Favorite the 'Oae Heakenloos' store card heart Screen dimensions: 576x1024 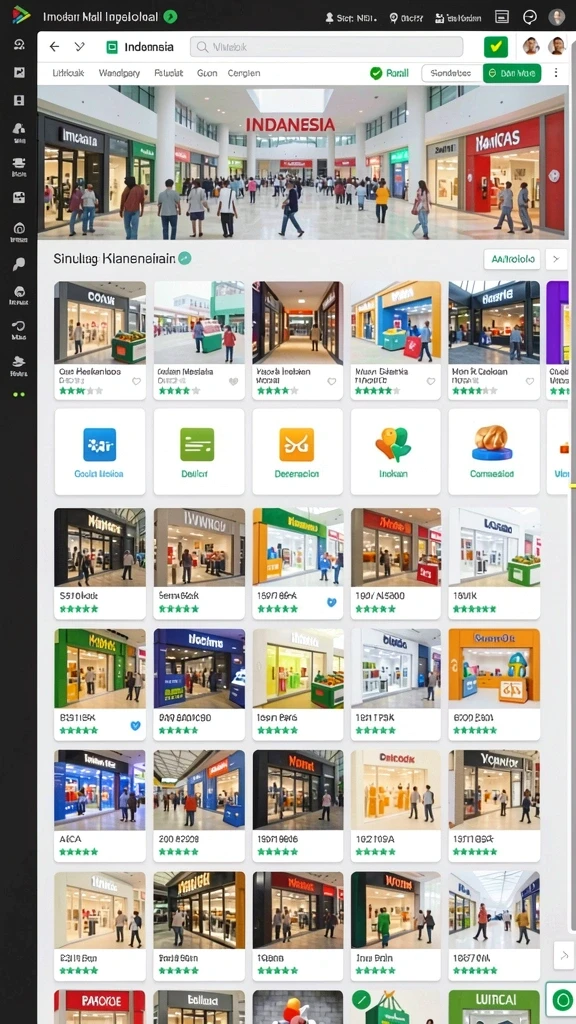coord(136,381)
